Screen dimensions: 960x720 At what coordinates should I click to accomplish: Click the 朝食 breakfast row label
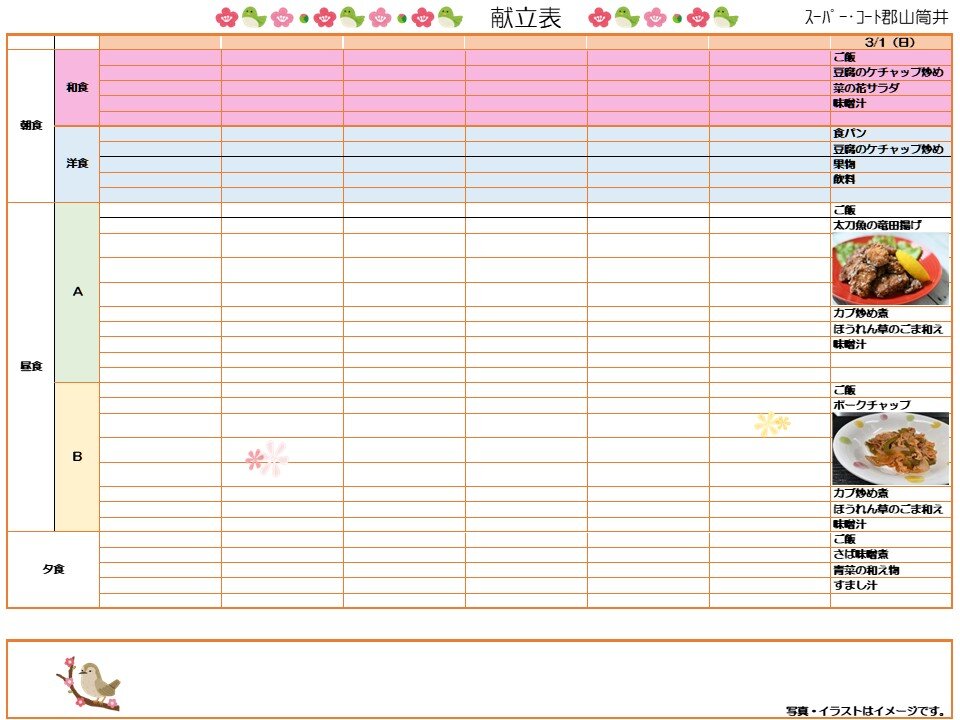31,126
